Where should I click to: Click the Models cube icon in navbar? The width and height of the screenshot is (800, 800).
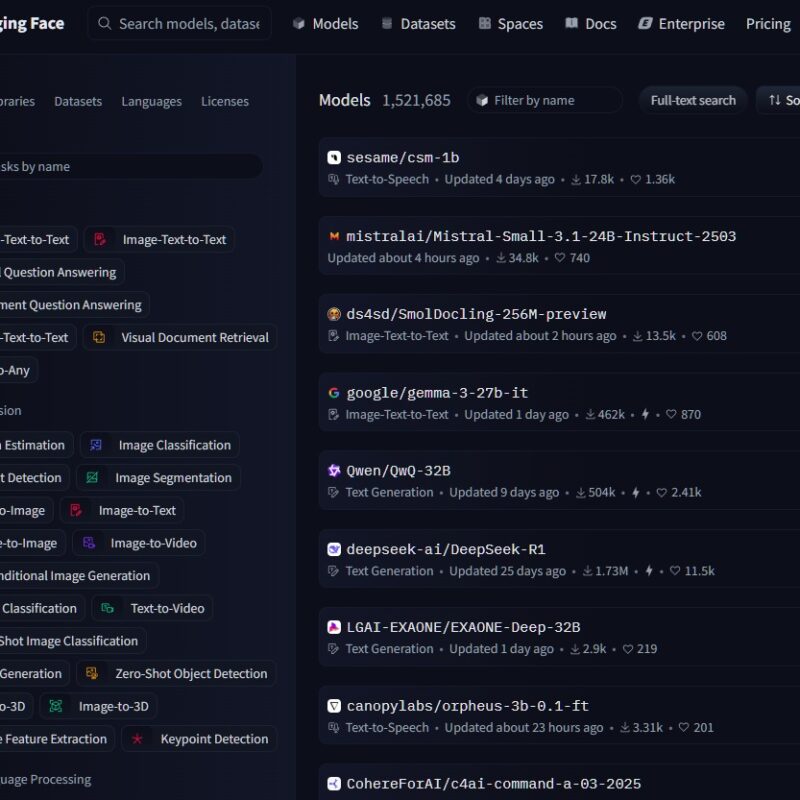pyautogui.click(x=298, y=23)
